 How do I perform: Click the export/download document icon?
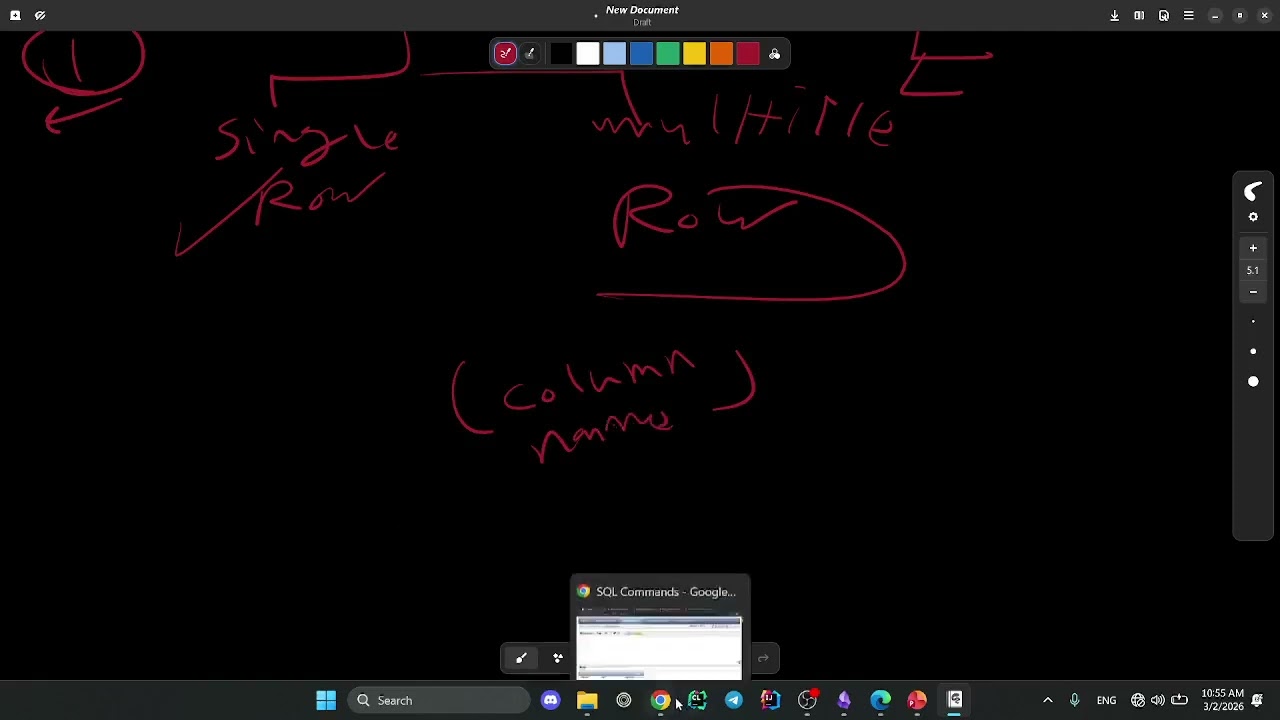(1114, 15)
